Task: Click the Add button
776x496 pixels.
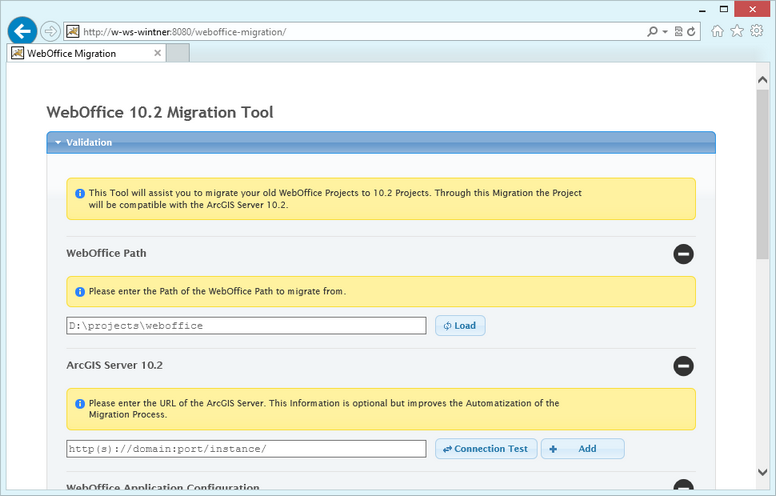Action: [582, 449]
